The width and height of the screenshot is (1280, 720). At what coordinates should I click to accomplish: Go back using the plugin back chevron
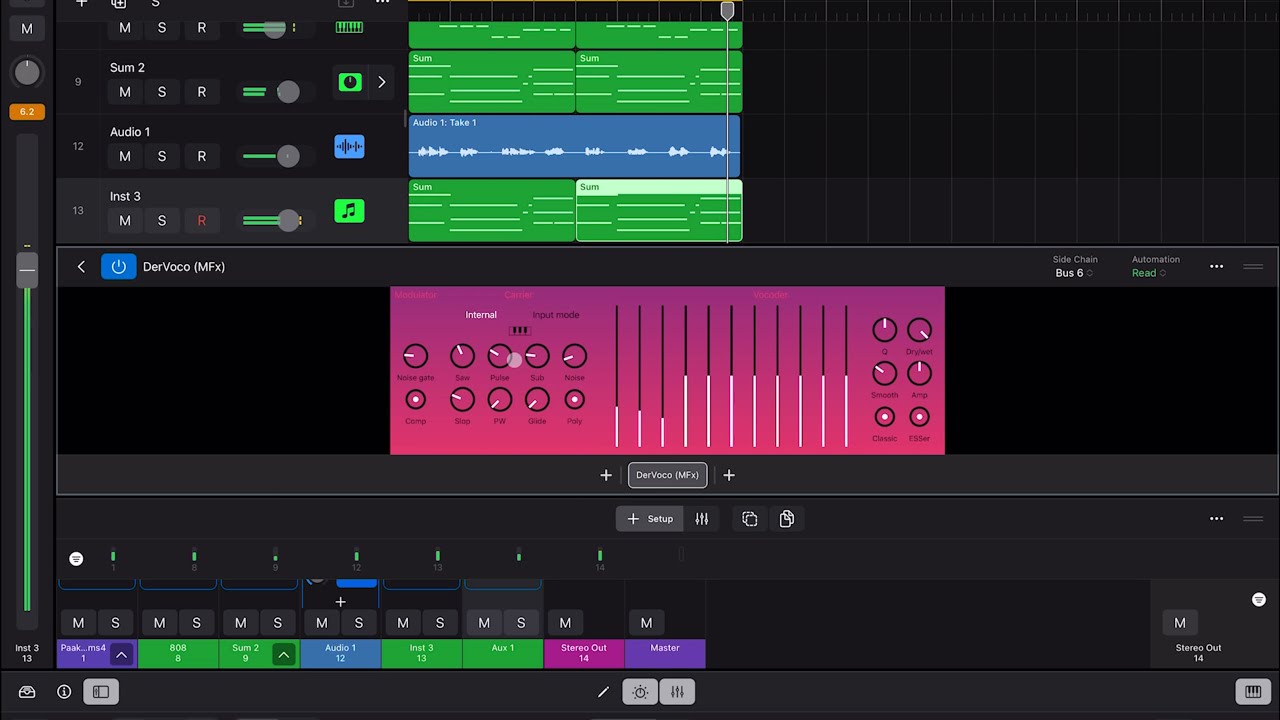click(81, 267)
